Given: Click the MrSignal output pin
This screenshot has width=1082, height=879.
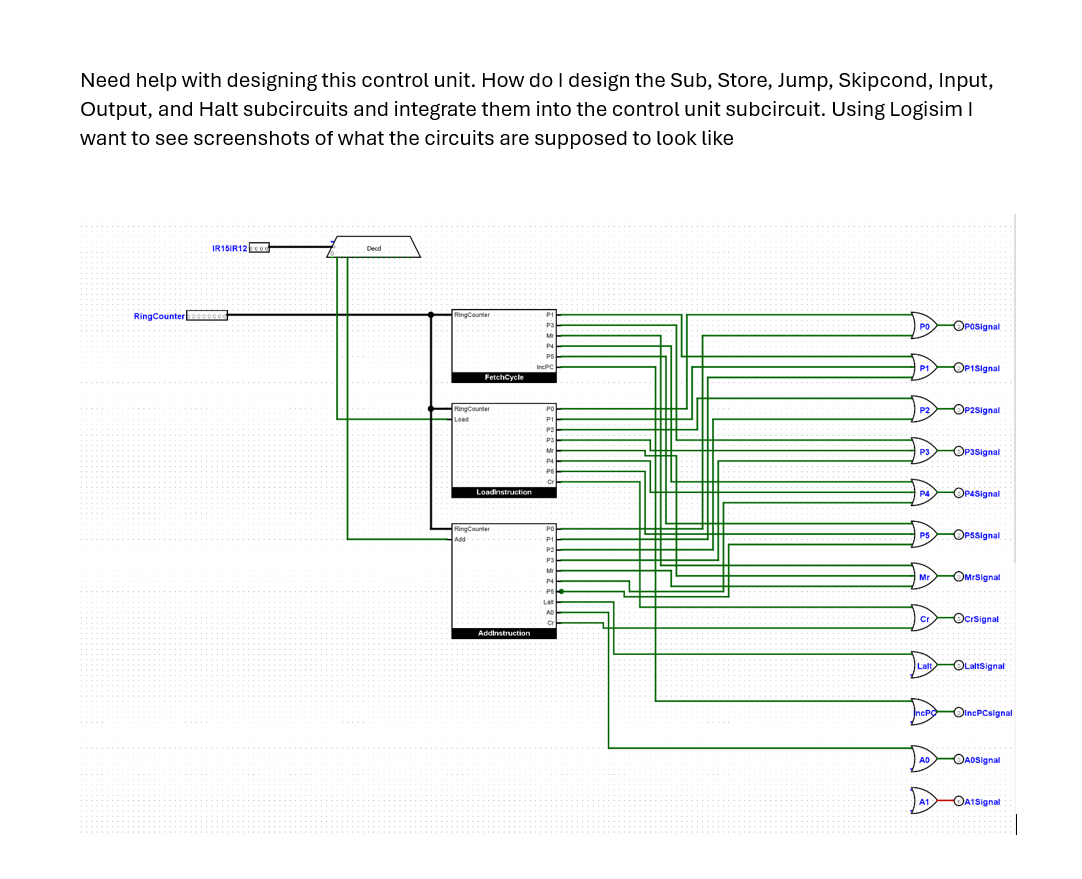Looking at the screenshot, I should tap(958, 577).
